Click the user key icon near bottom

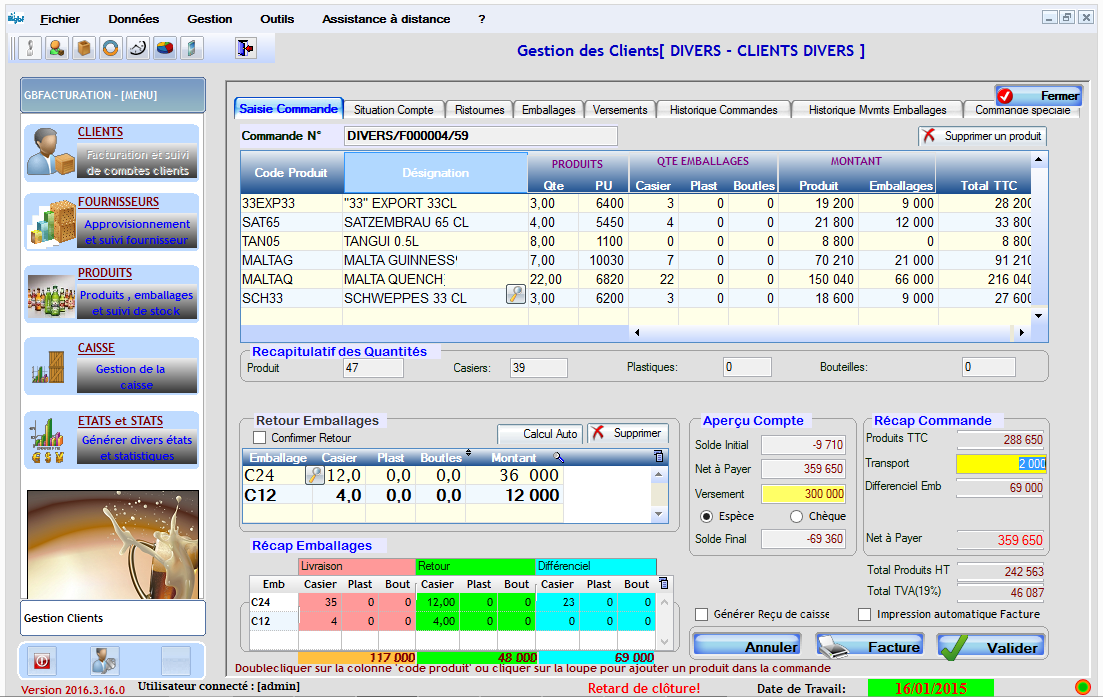104,662
